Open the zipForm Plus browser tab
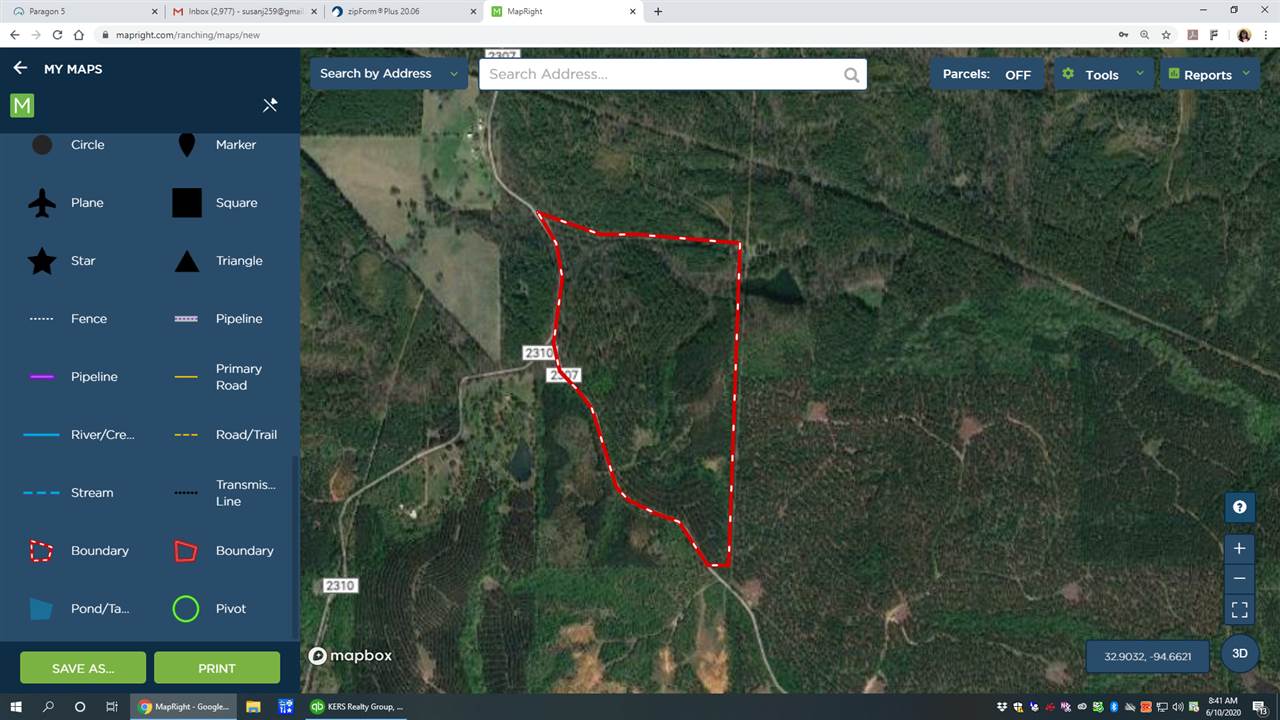1280x720 pixels. click(403, 11)
